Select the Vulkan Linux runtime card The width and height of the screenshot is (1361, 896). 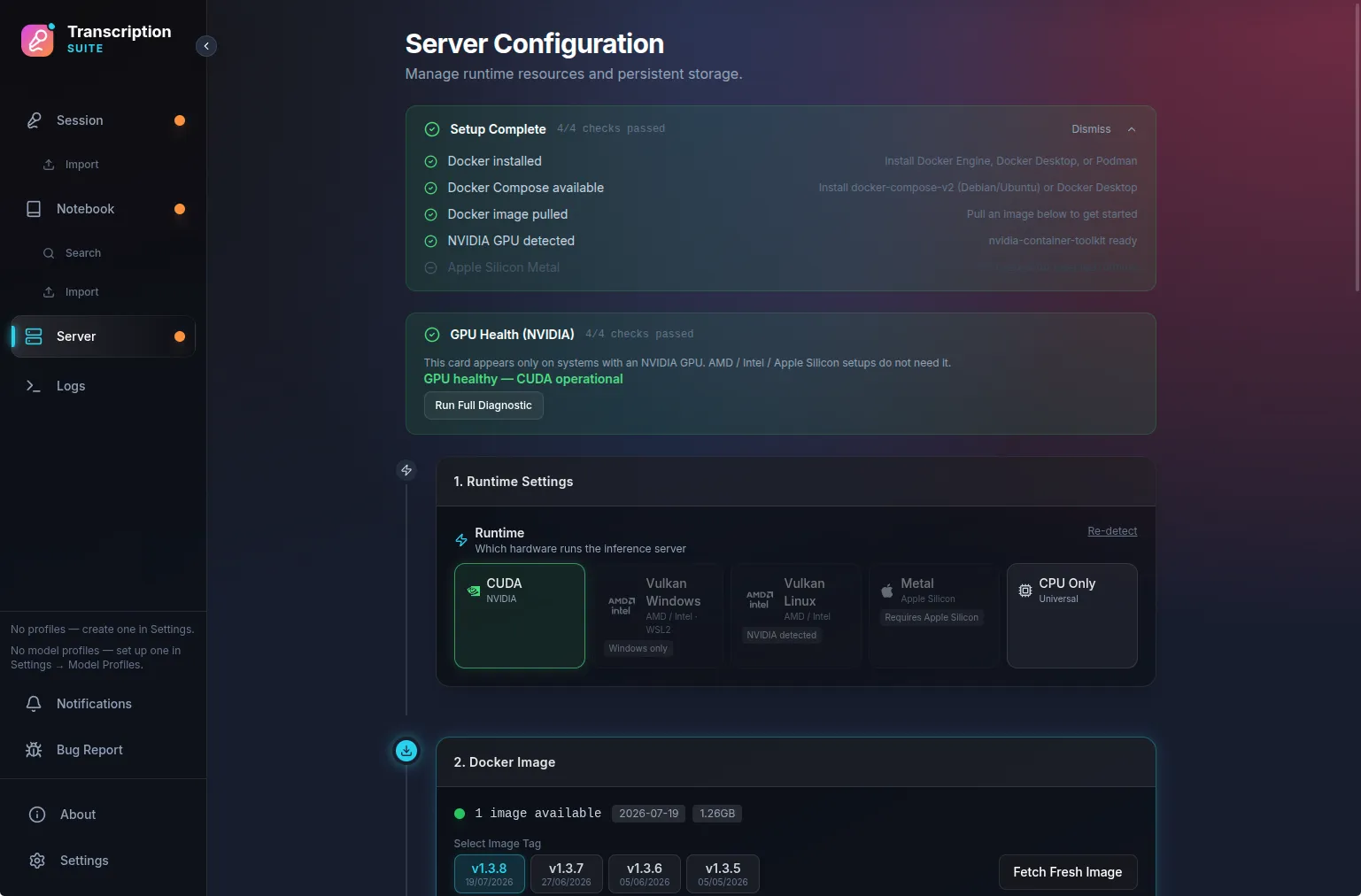point(796,615)
